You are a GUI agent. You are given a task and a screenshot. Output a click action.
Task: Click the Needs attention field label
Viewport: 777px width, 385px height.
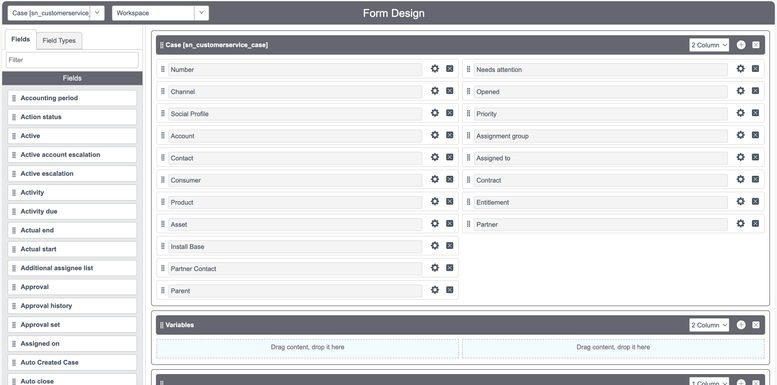[499, 69]
